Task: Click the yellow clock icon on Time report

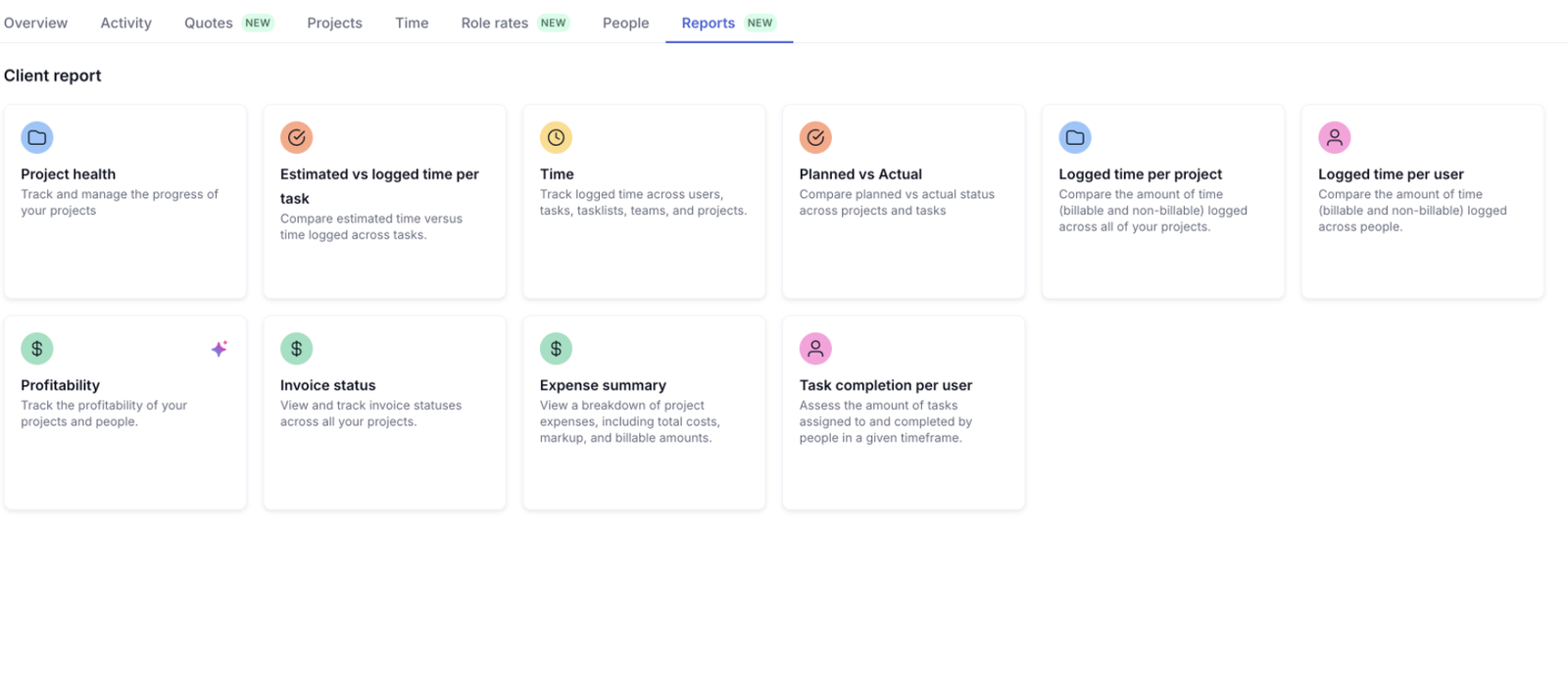Action: (x=556, y=138)
